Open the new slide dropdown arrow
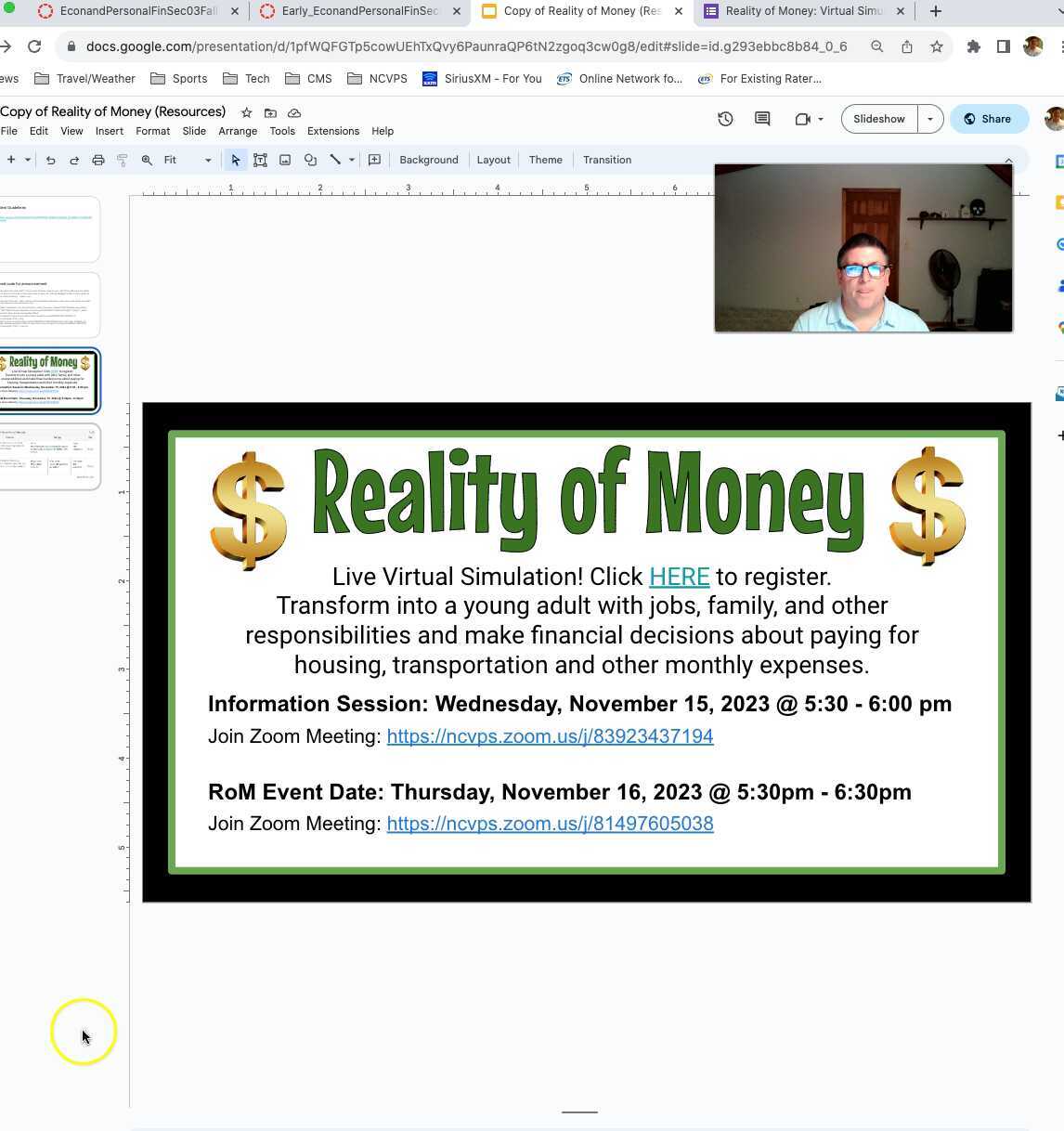The height and width of the screenshot is (1131, 1064). (28, 160)
